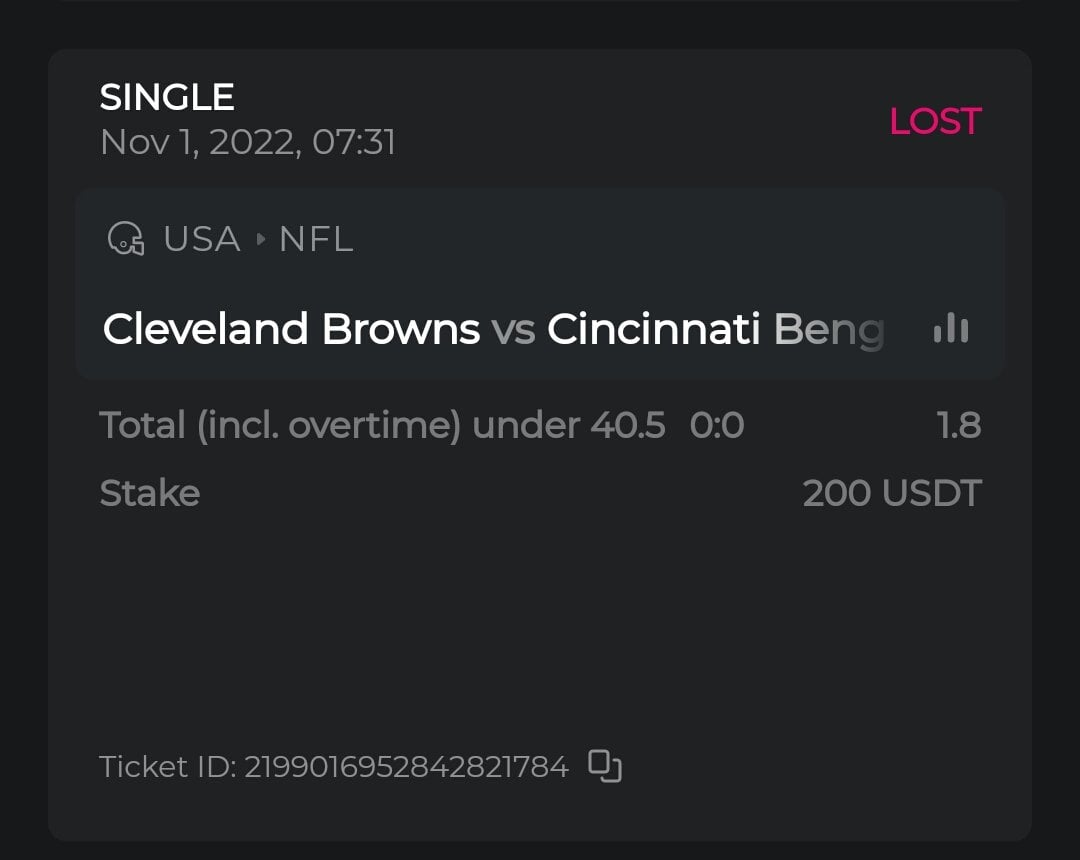Copy the ticket ID with copy icon
The image size is (1080, 860).
(x=605, y=766)
